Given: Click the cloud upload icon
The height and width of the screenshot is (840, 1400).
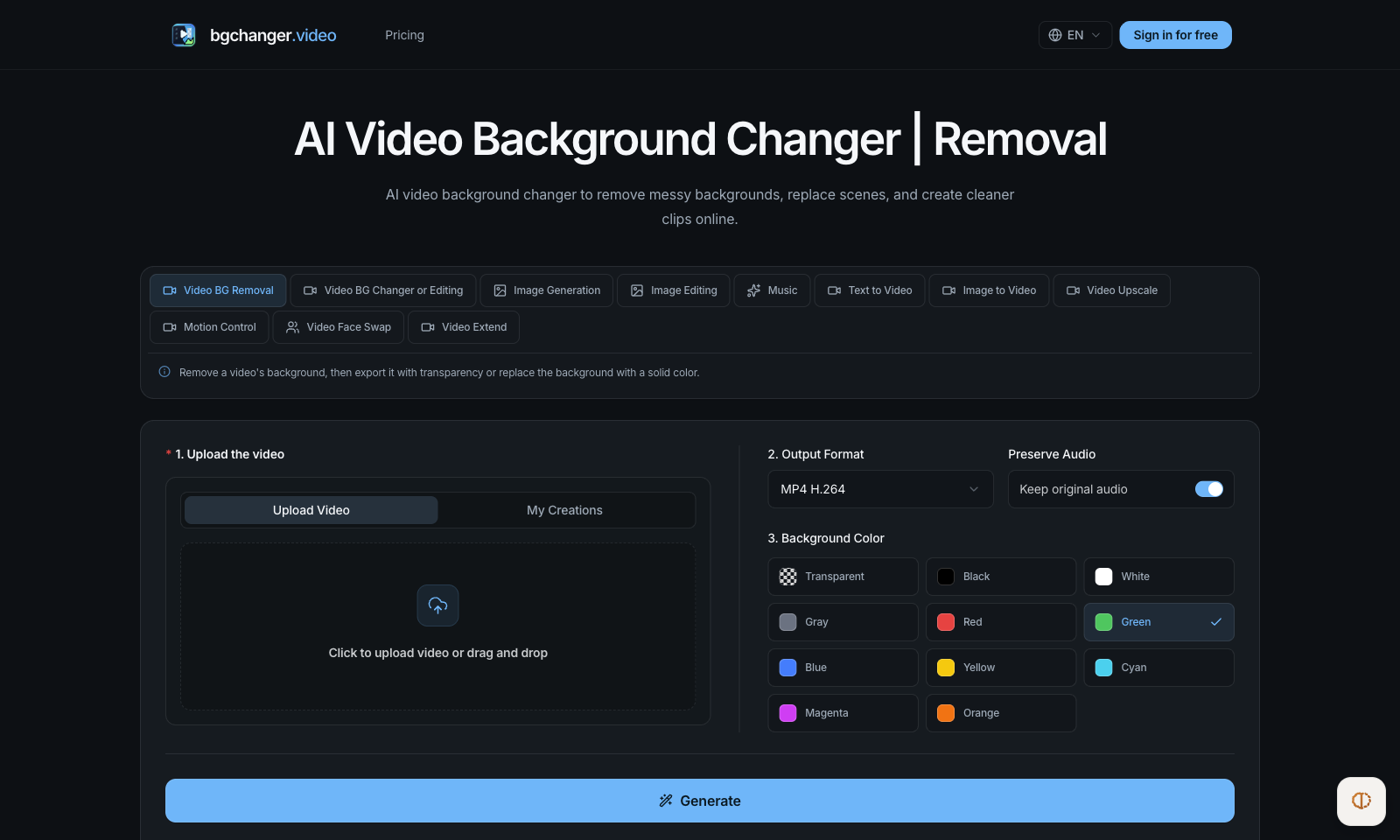Looking at the screenshot, I should [x=438, y=605].
